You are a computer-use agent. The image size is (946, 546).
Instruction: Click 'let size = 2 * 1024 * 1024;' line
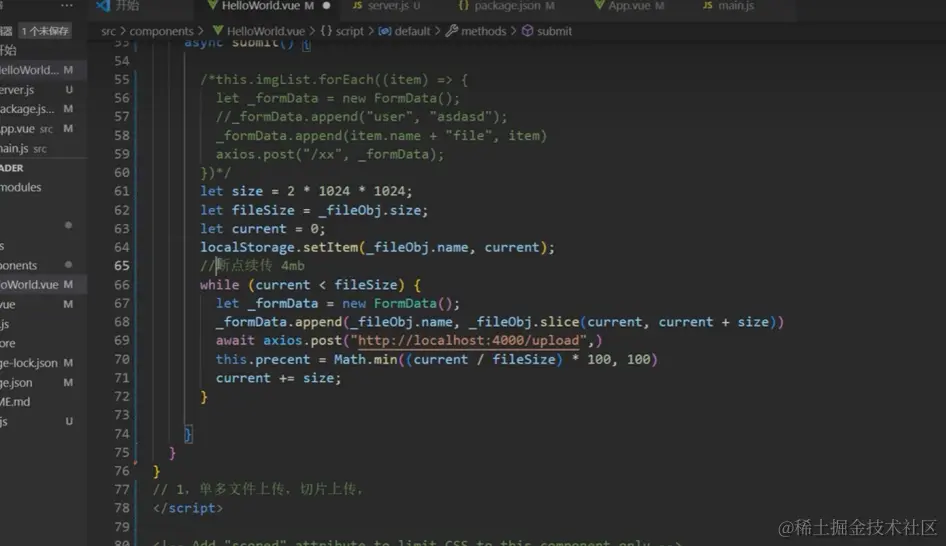(x=306, y=191)
